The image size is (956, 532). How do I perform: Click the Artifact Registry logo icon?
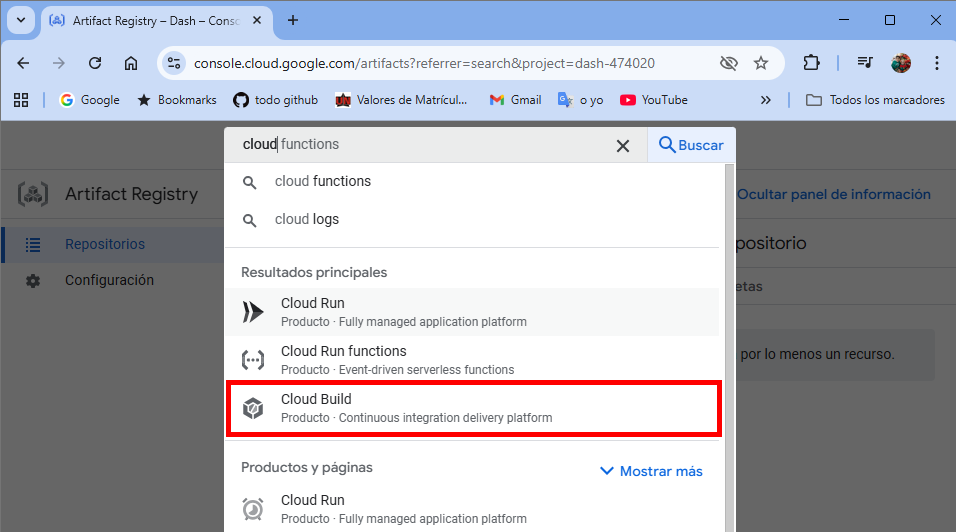[33, 194]
